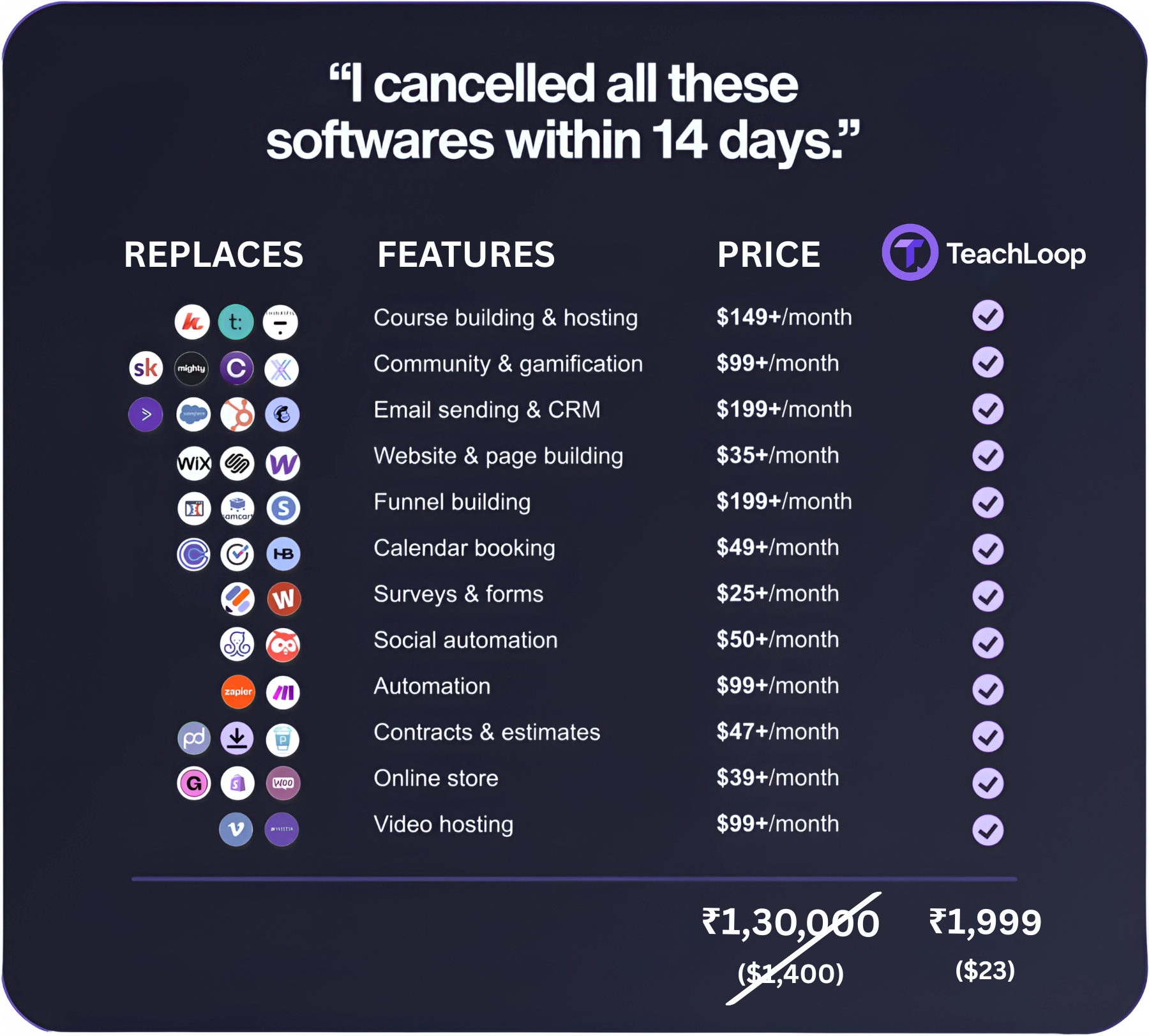Toggle the Video hosting checkmark
Viewport: 1149px width, 1036px height.
988,830
